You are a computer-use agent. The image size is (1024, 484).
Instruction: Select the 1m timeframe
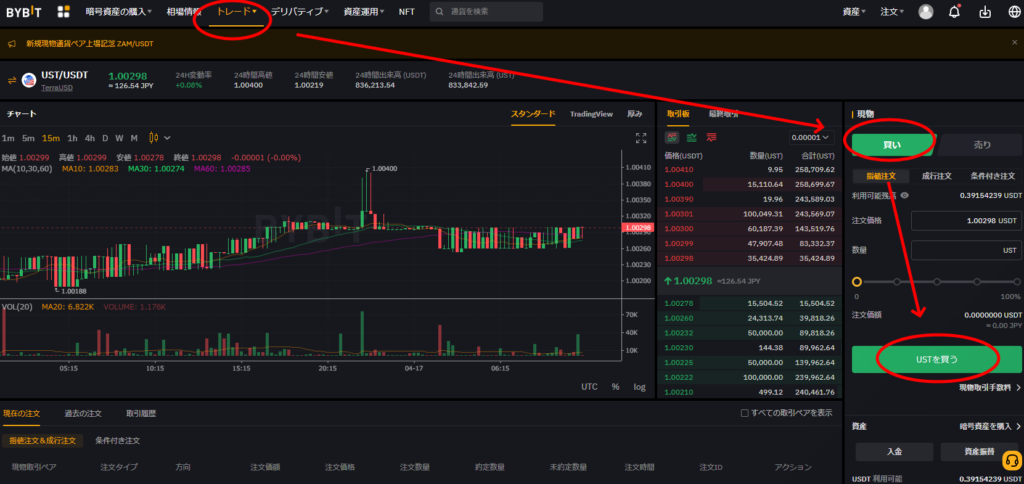tap(8, 138)
